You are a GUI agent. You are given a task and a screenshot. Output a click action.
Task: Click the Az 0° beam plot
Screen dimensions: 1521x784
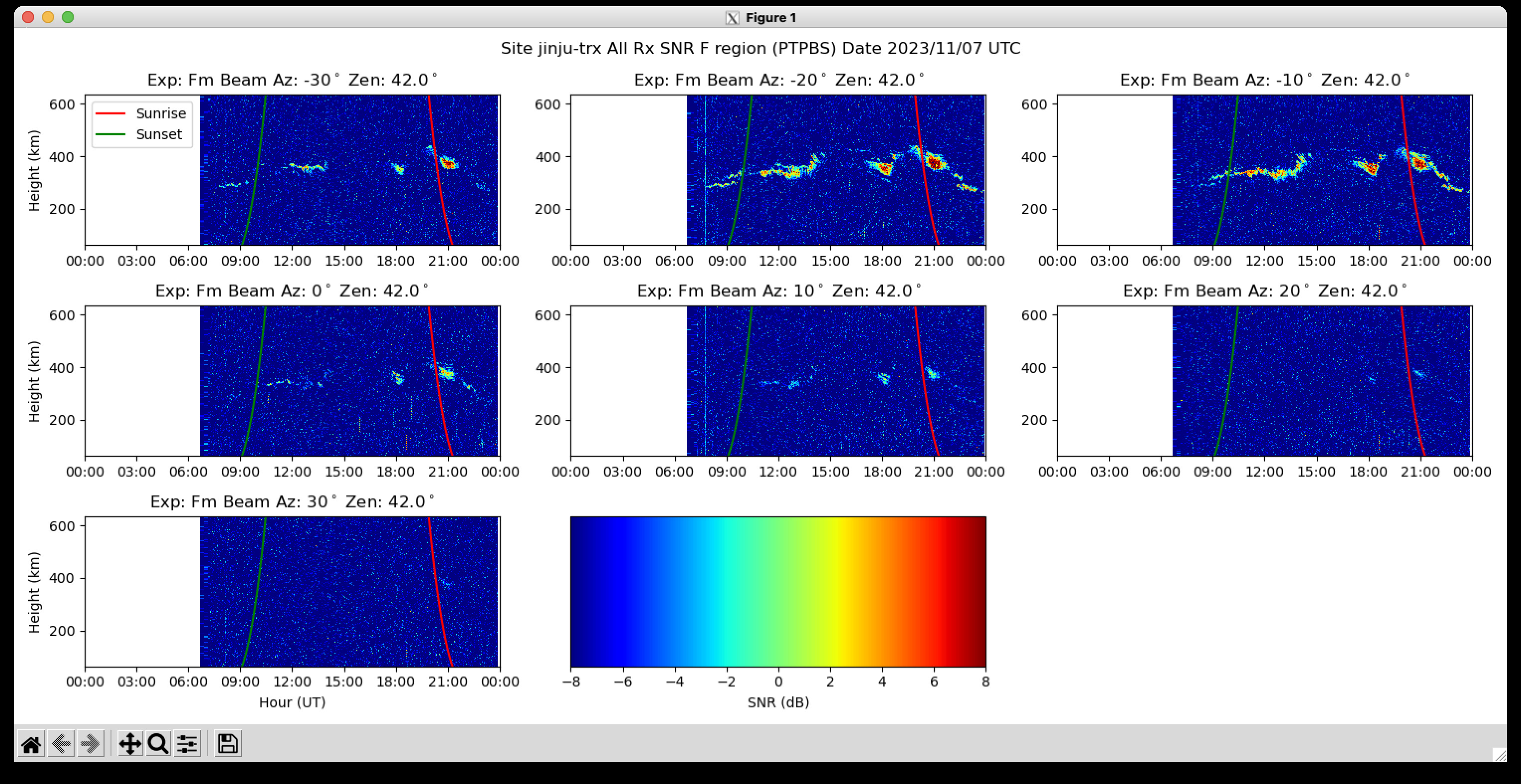(292, 381)
